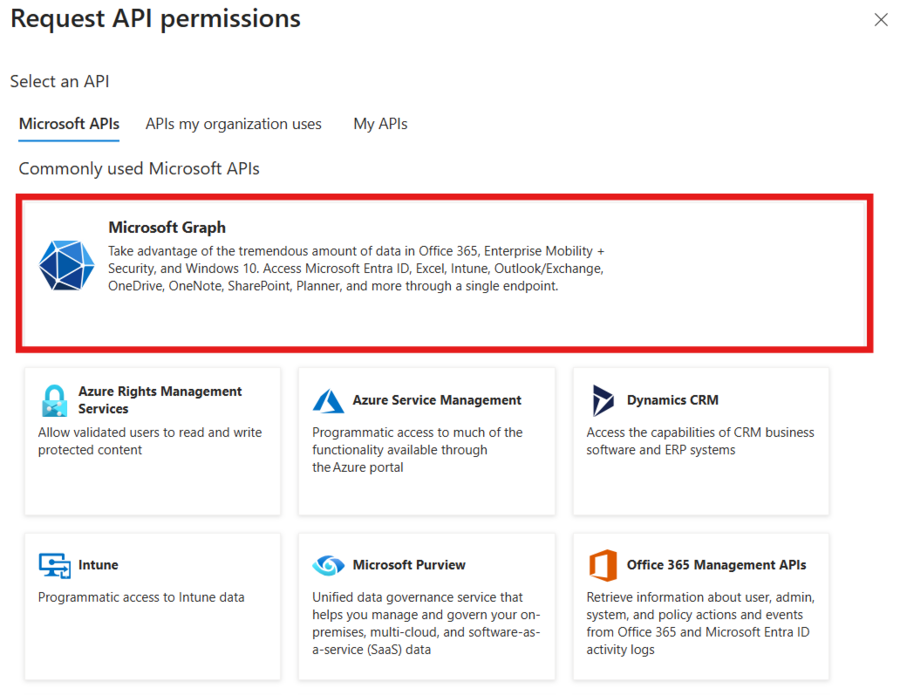Close the Request API permissions pane

(x=881, y=20)
